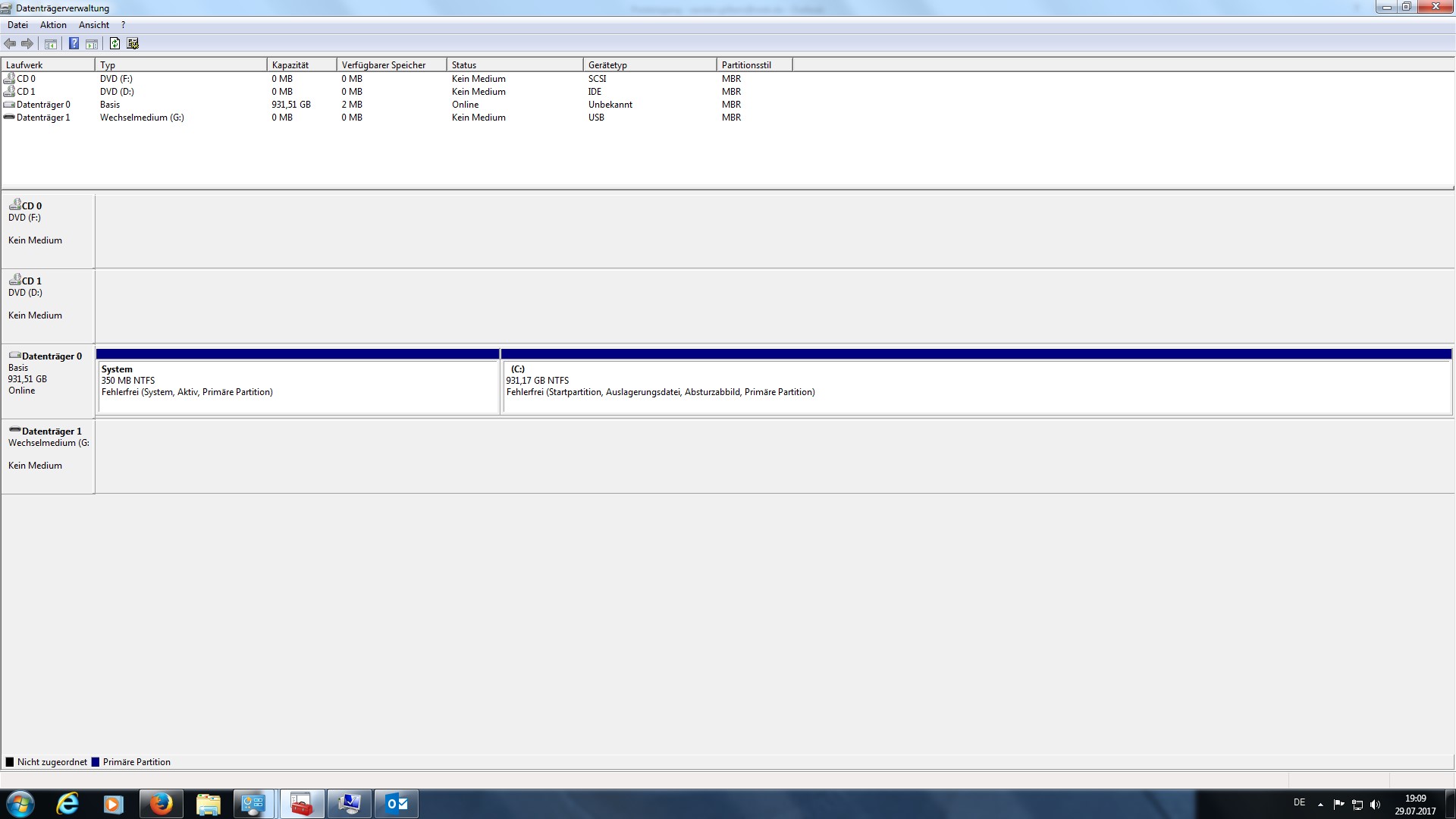Click the Forward arrow toolbar icon
The image size is (1456, 819).
27,43
